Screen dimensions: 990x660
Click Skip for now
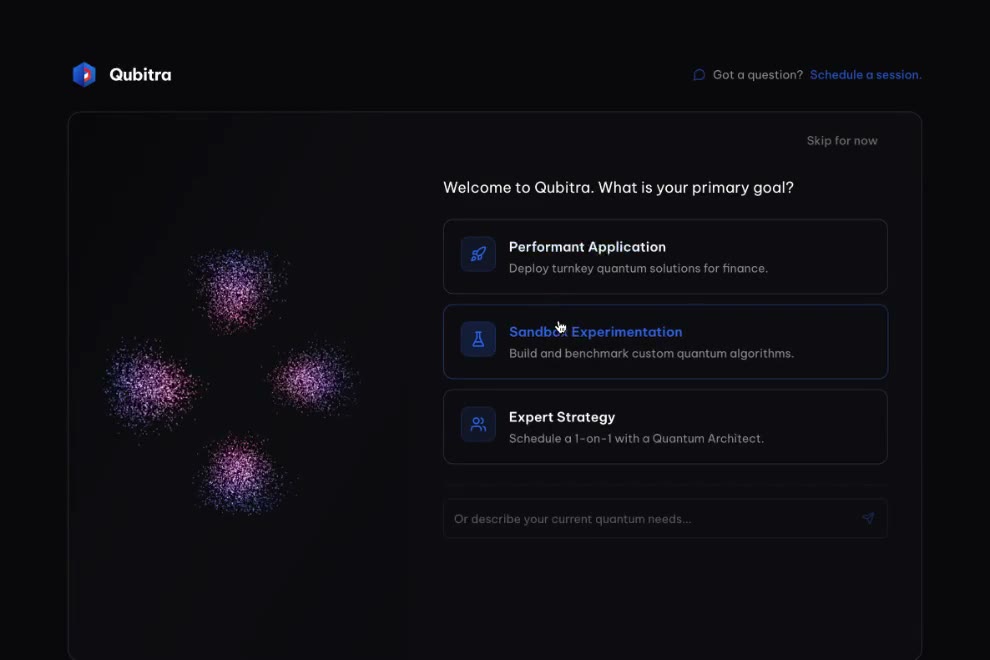pos(842,141)
